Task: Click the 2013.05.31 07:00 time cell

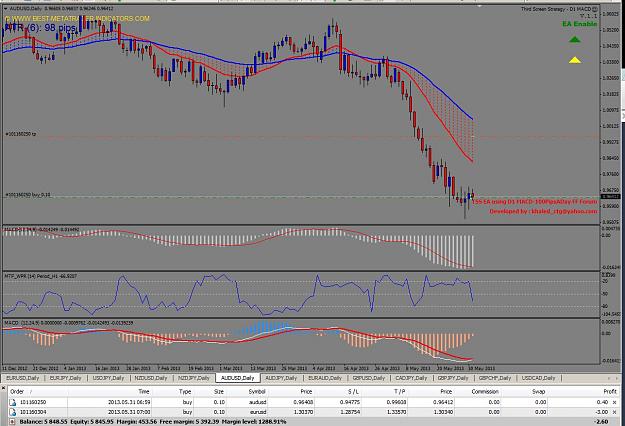Action: (129, 412)
